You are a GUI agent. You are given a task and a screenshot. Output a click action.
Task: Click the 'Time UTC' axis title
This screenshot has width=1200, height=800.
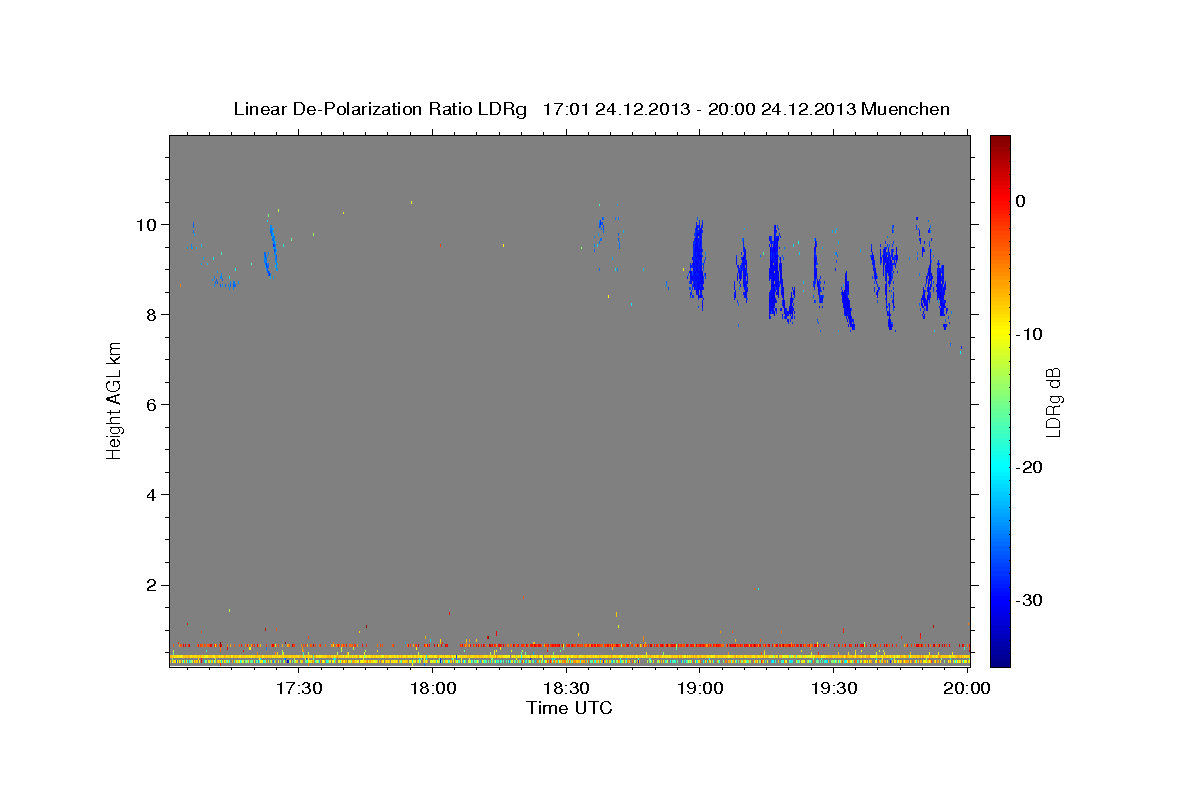[x=569, y=708]
